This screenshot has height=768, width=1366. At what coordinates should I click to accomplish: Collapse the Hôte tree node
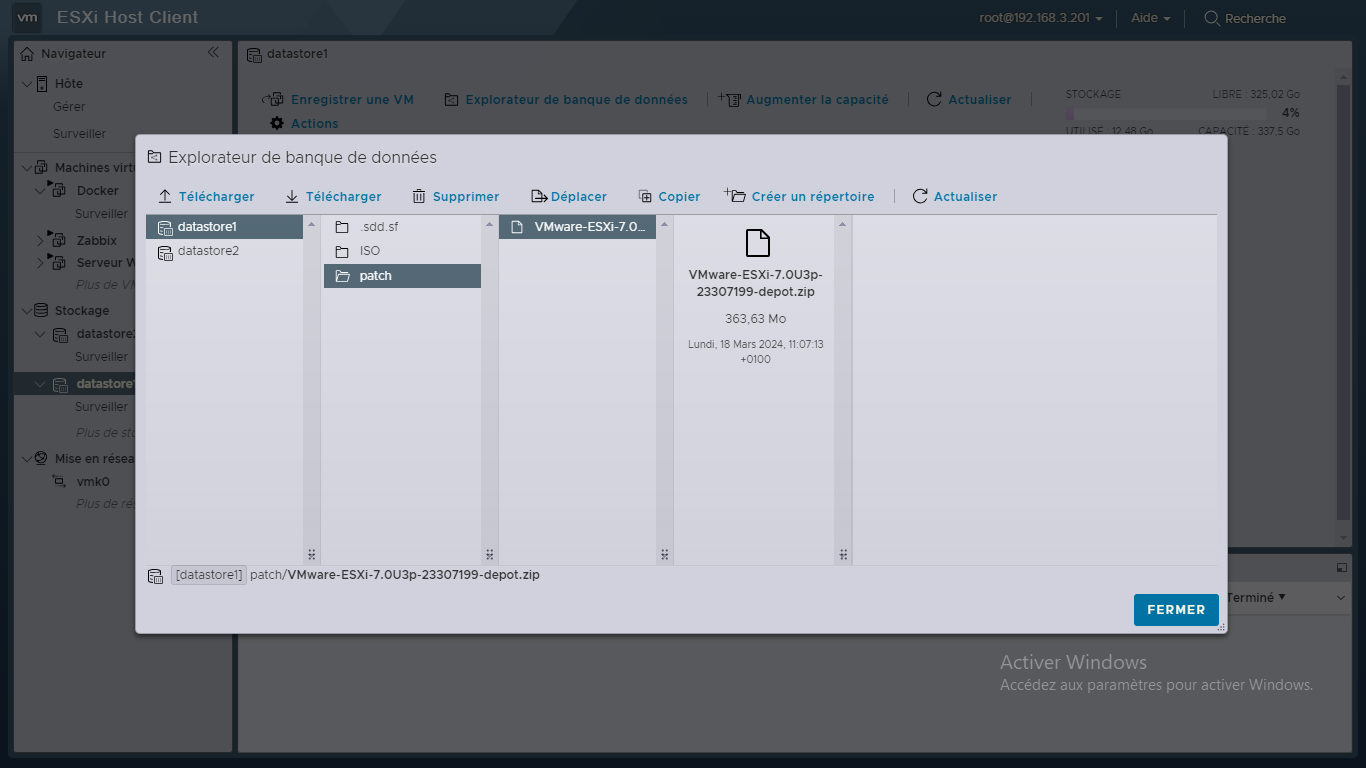coord(27,84)
